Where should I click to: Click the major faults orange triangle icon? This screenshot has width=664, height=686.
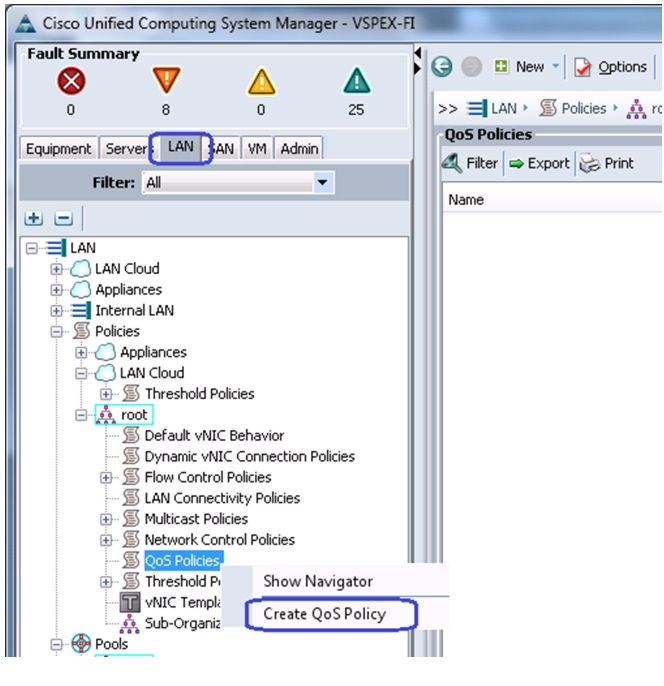click(x=166, y=80)
